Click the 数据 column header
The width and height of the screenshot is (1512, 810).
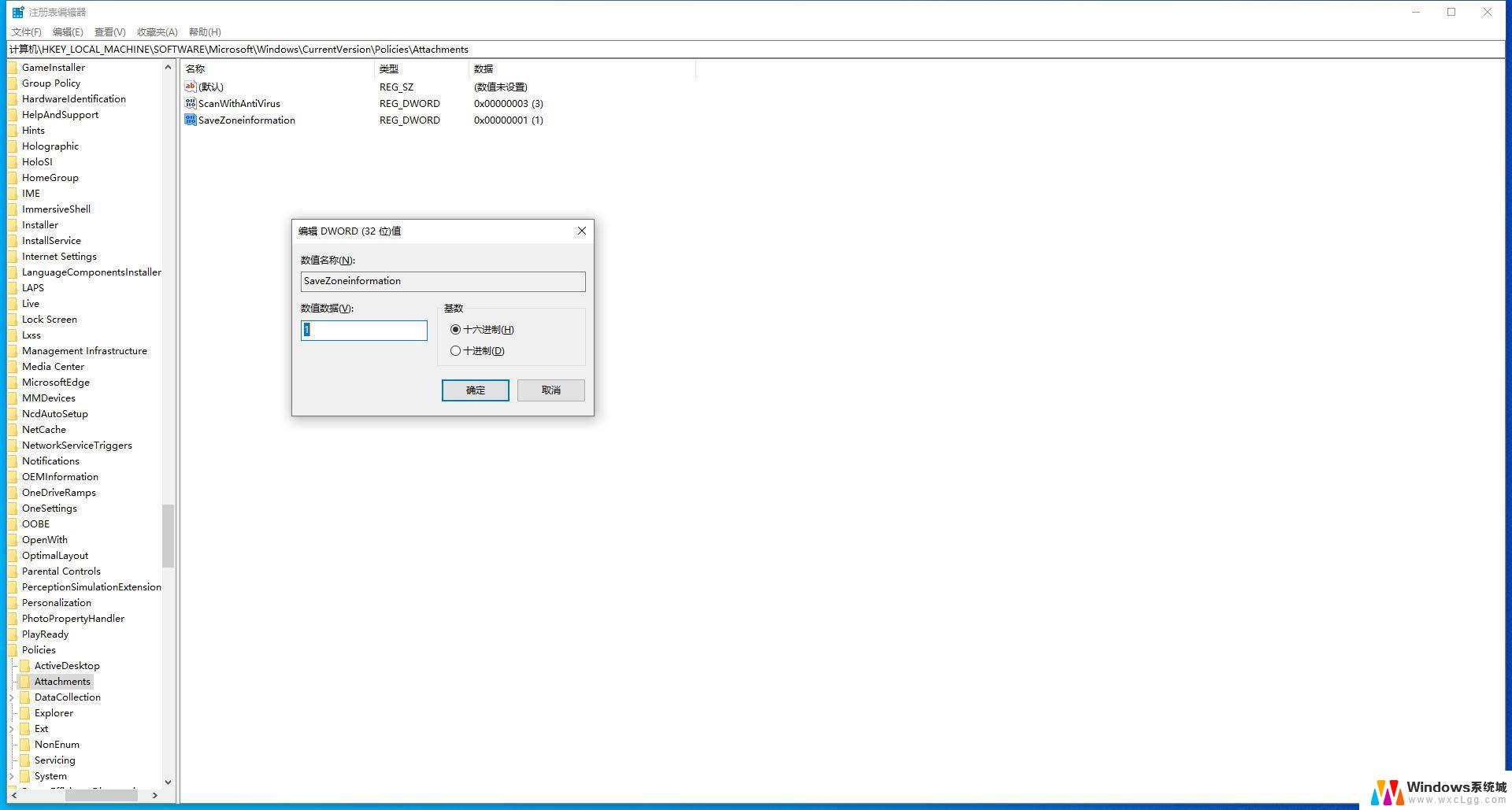pos(582,69)
